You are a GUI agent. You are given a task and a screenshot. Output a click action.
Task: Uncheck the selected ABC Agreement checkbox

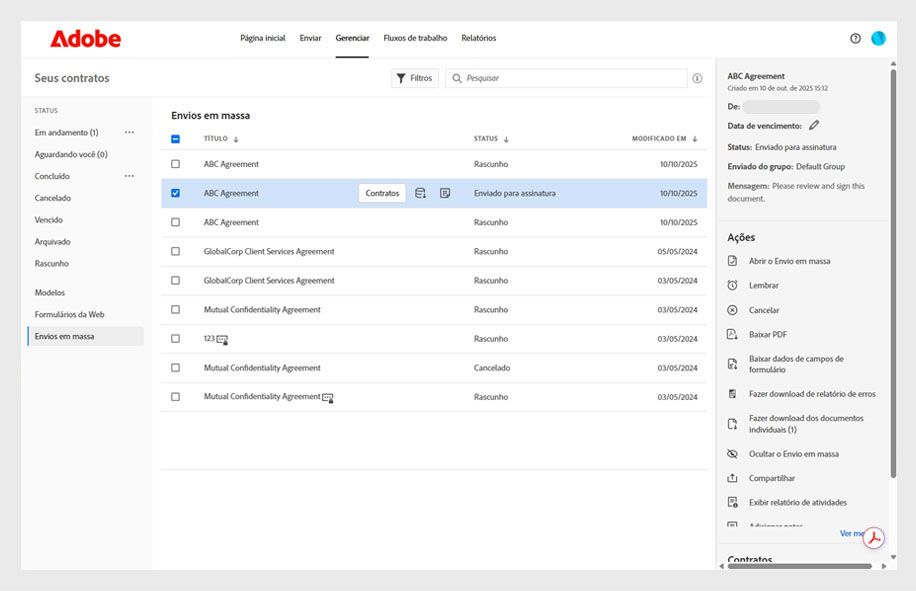tap(175, 193)
